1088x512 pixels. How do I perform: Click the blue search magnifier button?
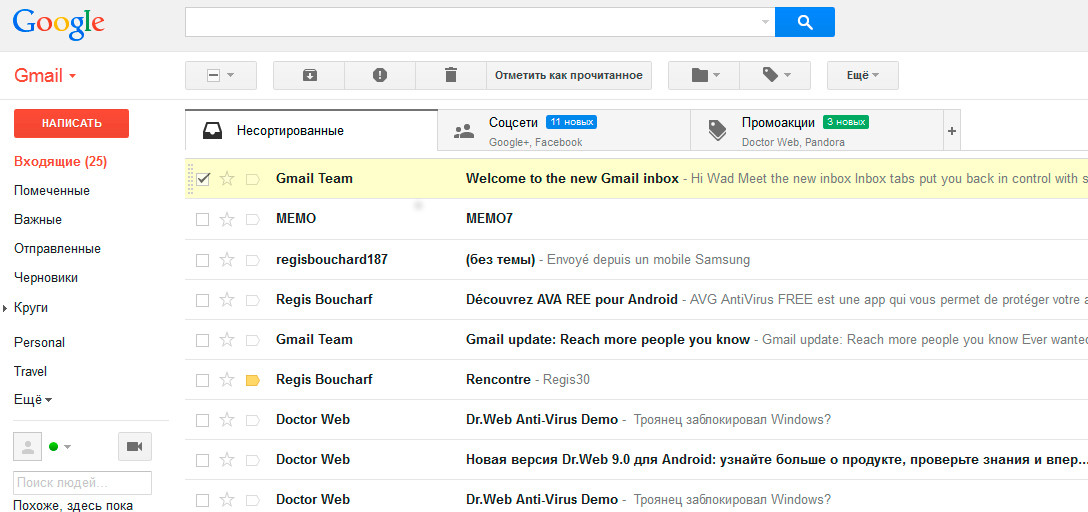805,22
